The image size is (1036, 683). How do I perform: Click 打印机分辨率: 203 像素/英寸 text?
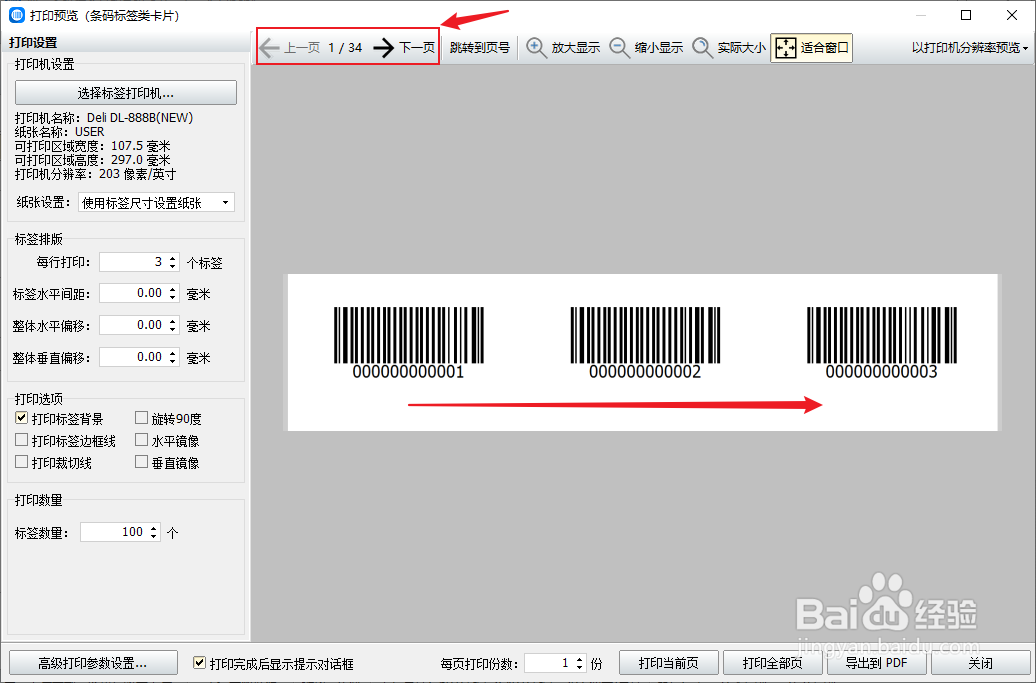tap(95, 174)
